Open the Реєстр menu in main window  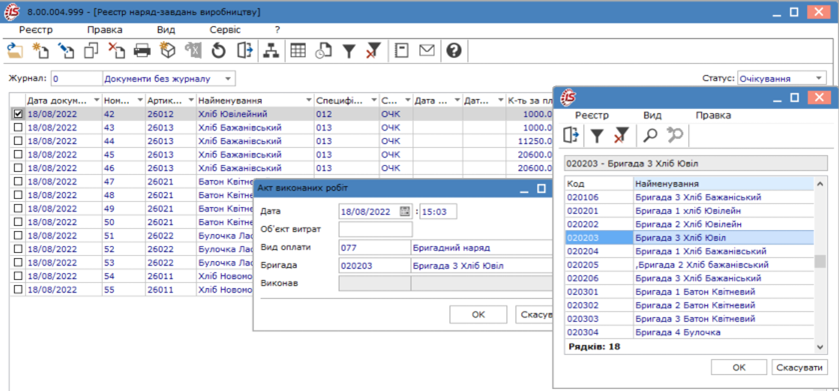point(36,30)
